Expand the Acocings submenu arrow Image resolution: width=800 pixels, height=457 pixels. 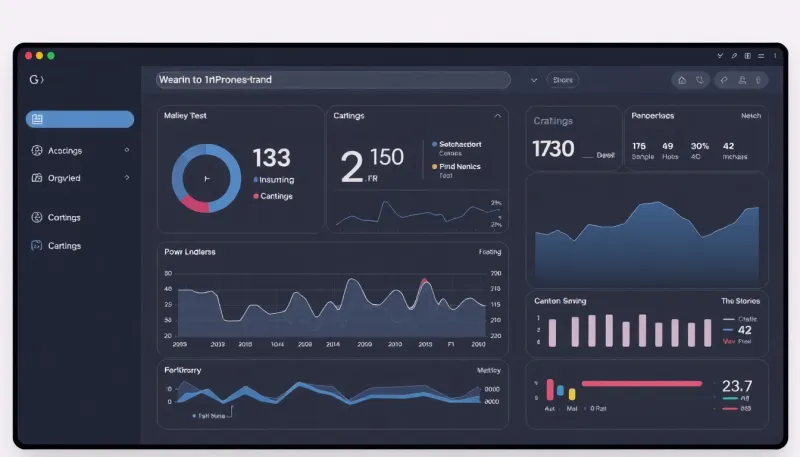click(127, 150)
